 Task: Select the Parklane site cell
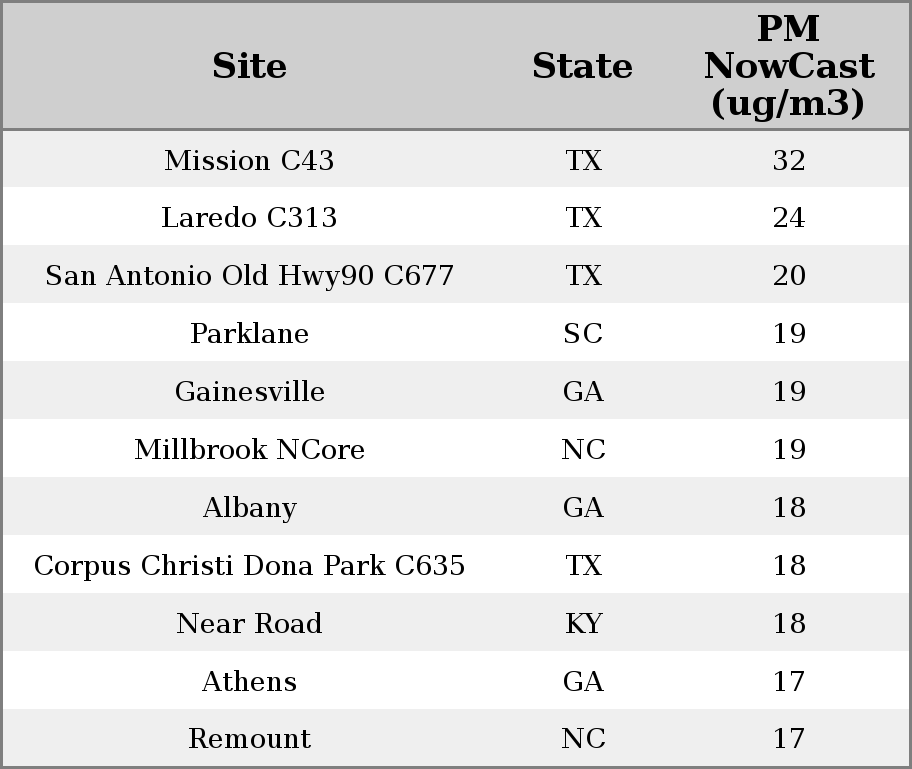coord(249,333)
